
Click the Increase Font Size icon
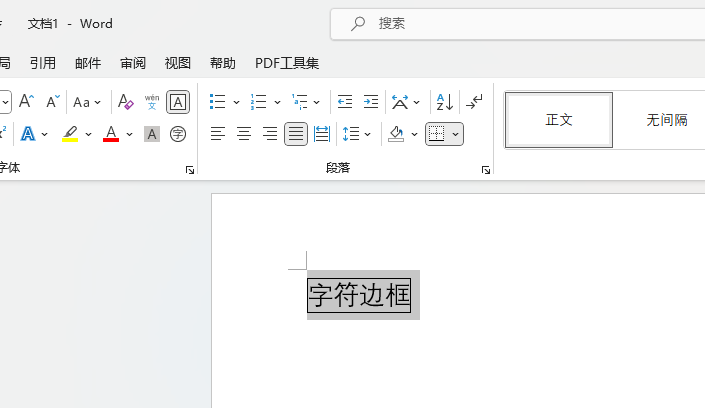pos(27,102)
